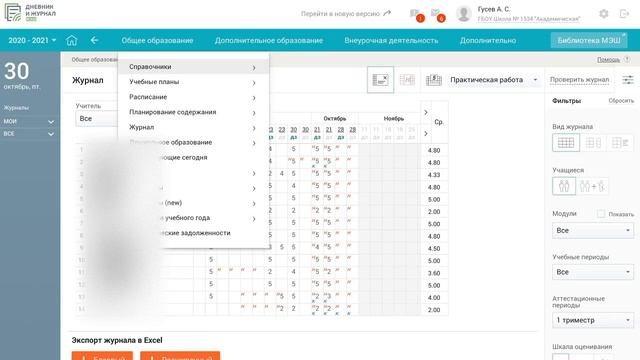The height and width of the screenshot is (360, 640).
Task: Click Перейти в новую версию link
Action: [x=346, y=14]
